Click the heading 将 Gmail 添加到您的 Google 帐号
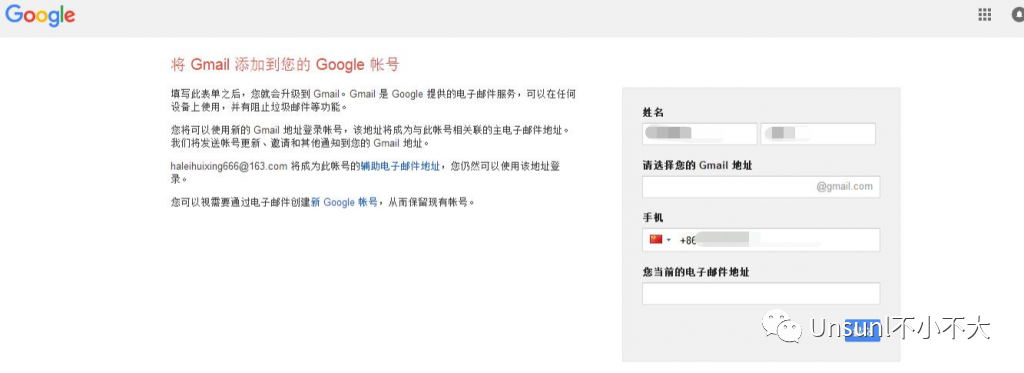 (x=285, y=65)
